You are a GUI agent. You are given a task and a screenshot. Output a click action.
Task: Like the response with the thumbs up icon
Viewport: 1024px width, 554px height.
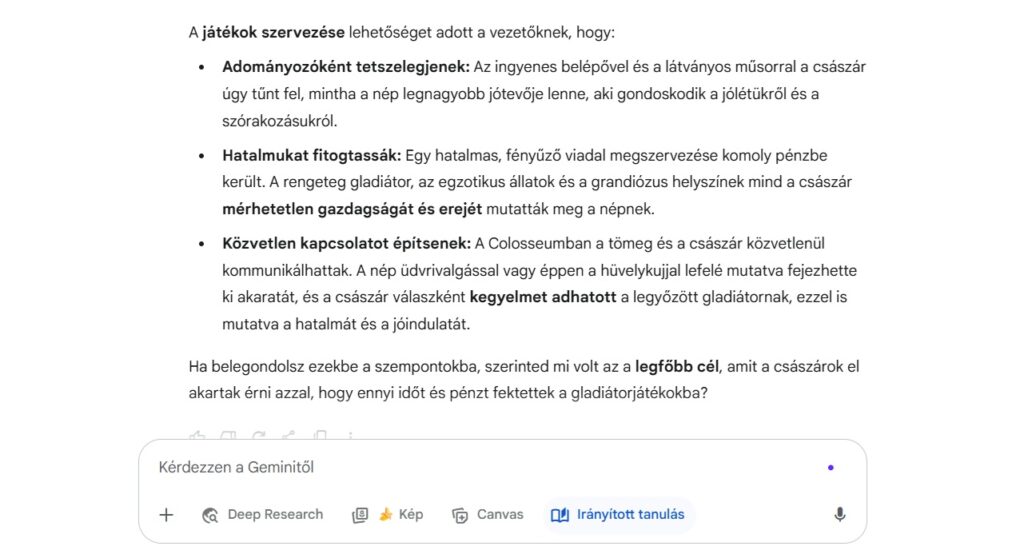(197, 436)
